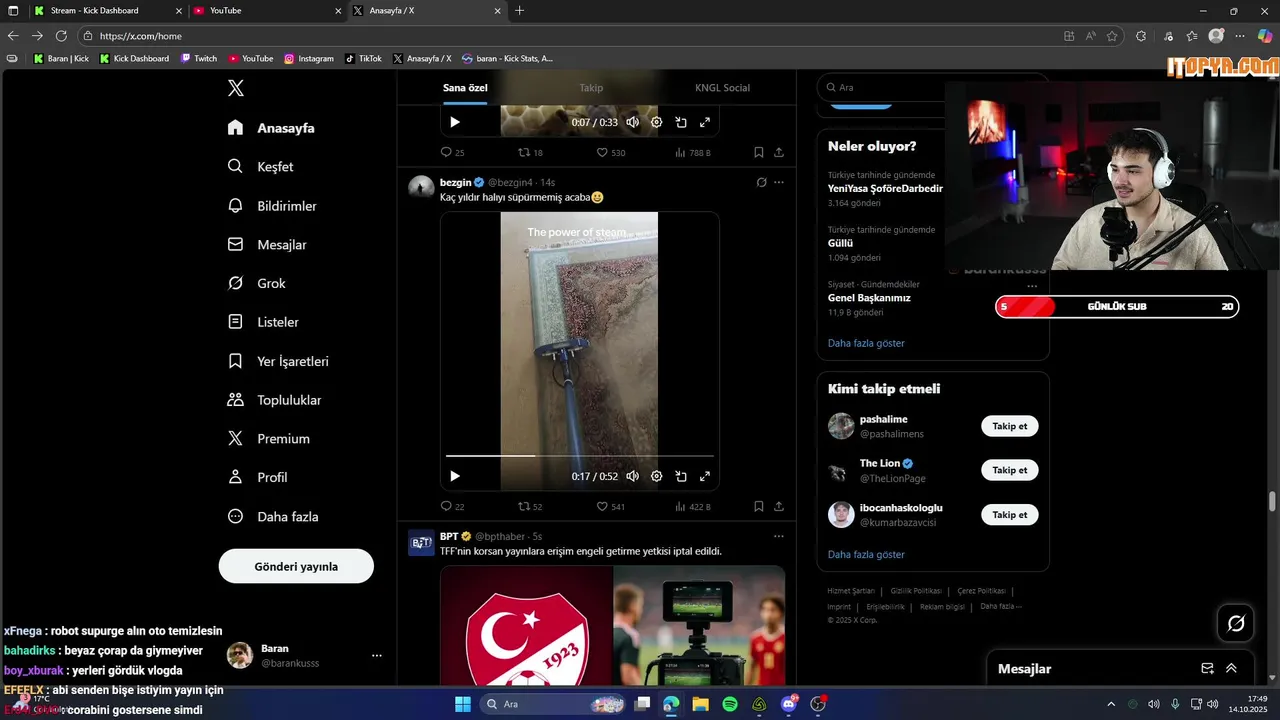Open Spotify from the taskbar
Image resolution: width=1280 pixels, height=720 pixels.
click(x=730, y=704)
